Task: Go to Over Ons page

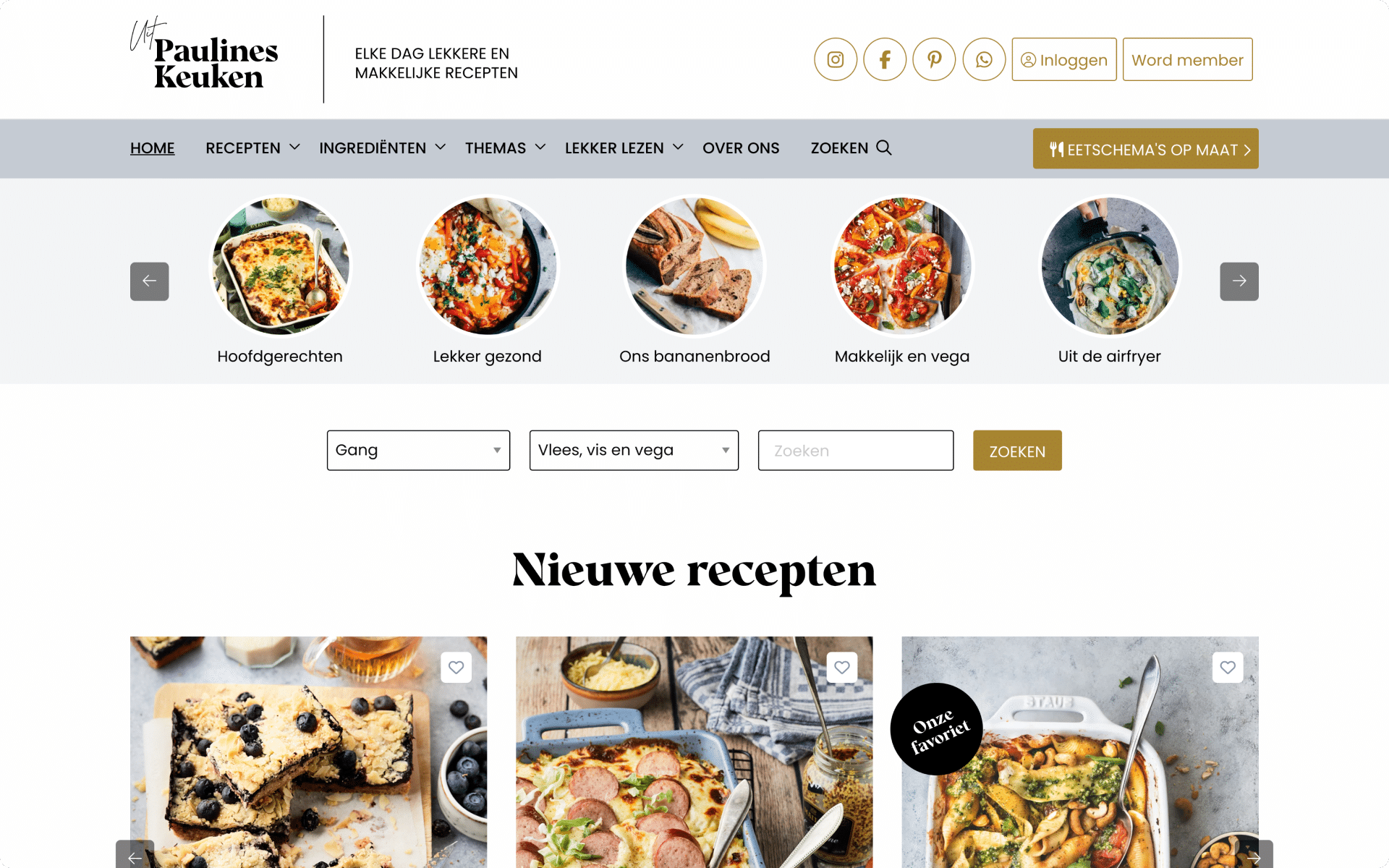Action: [x=741, y=148]
